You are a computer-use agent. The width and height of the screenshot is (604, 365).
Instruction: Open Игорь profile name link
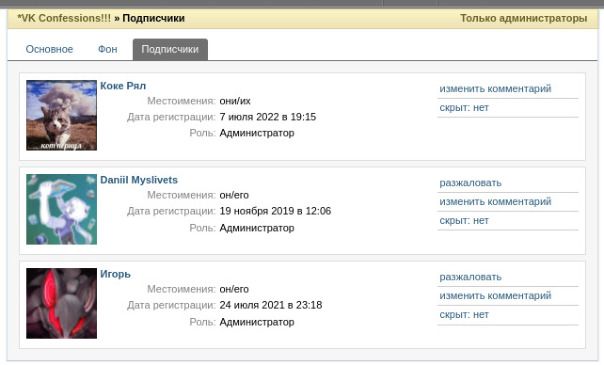tap(115, 274)
